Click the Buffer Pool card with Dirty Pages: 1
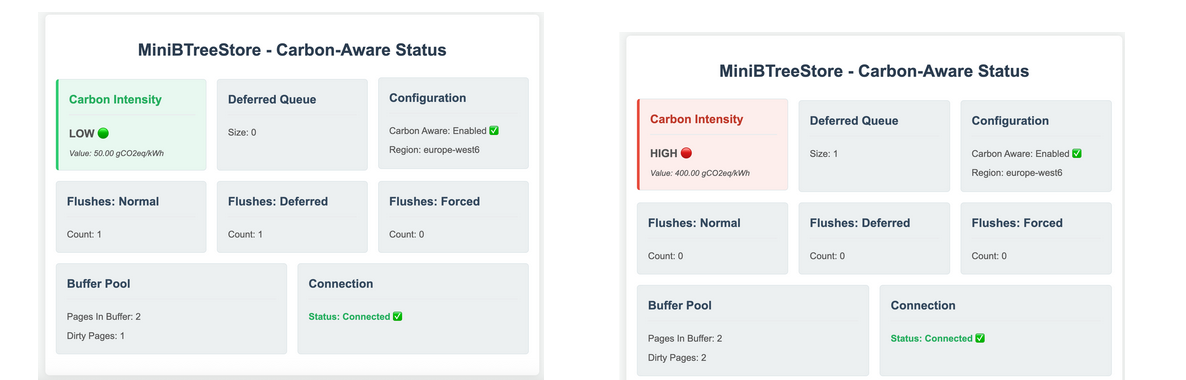The image size is (1186, 380). (x=171, y=308)
